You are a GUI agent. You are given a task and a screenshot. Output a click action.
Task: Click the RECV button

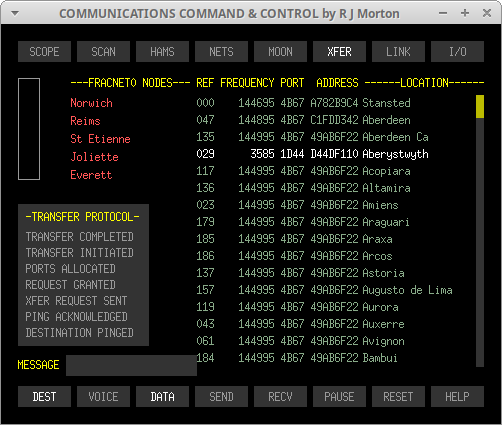[x=280, y=397]
